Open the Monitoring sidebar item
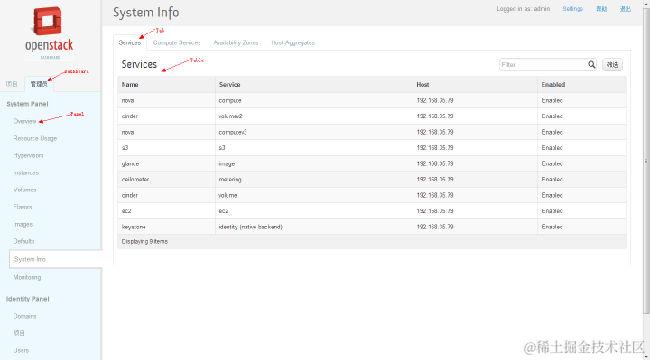This screenshot has width=650, height=360. click(27, 277)
